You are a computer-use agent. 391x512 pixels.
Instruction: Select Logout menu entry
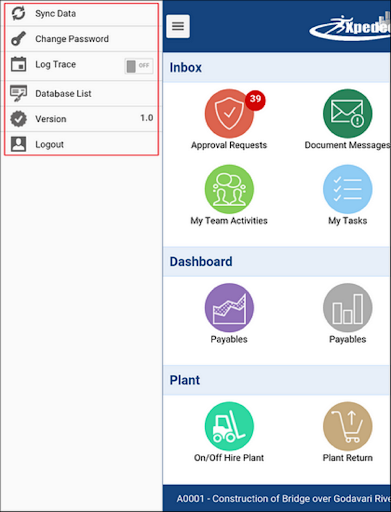(81, 144)
